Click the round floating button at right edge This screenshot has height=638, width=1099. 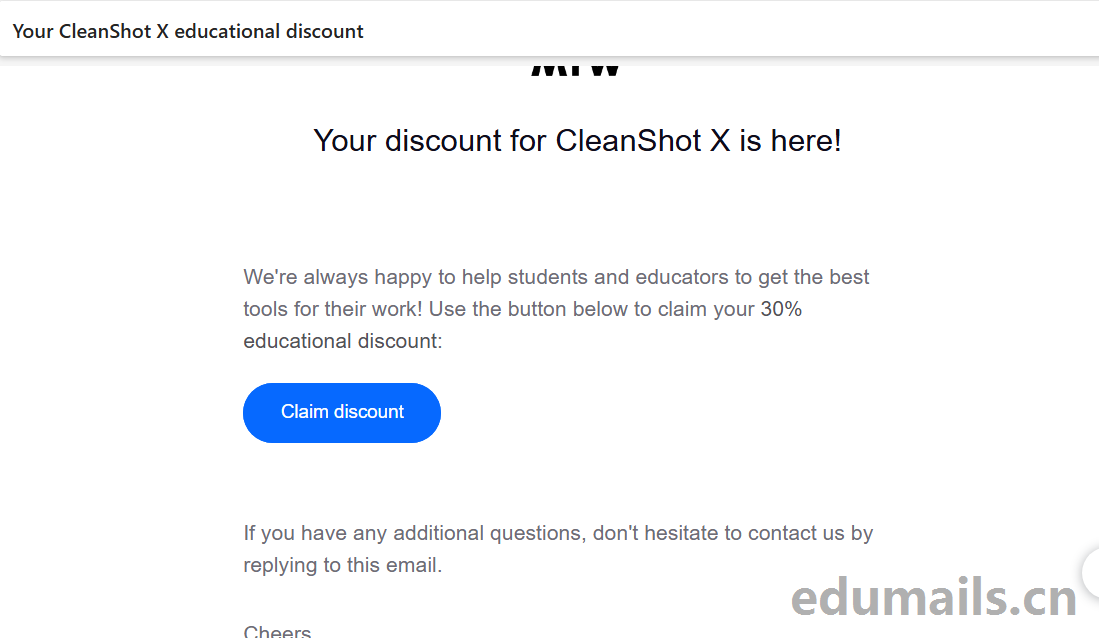1091,572
